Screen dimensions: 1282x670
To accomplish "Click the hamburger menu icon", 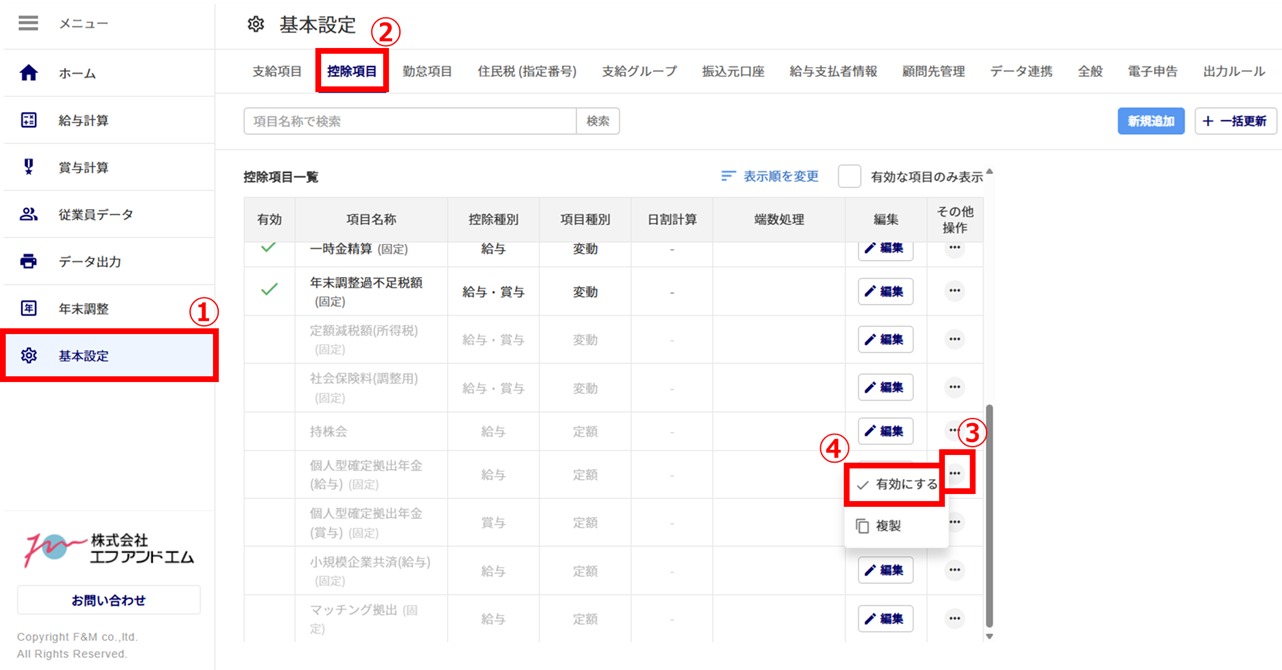I will coord(28,23).
